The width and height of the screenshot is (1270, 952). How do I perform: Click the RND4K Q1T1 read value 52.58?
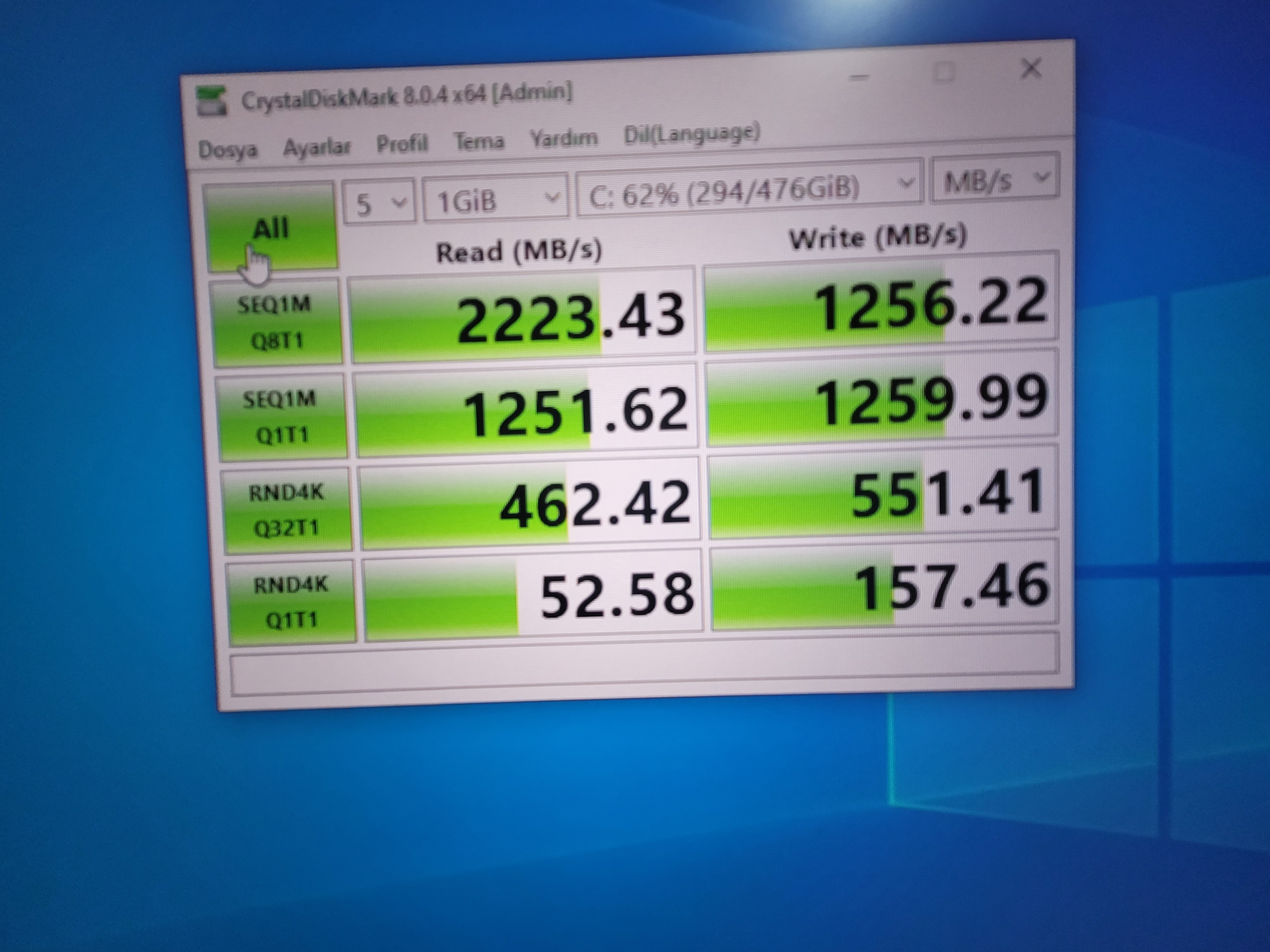(x=533, y=594)
